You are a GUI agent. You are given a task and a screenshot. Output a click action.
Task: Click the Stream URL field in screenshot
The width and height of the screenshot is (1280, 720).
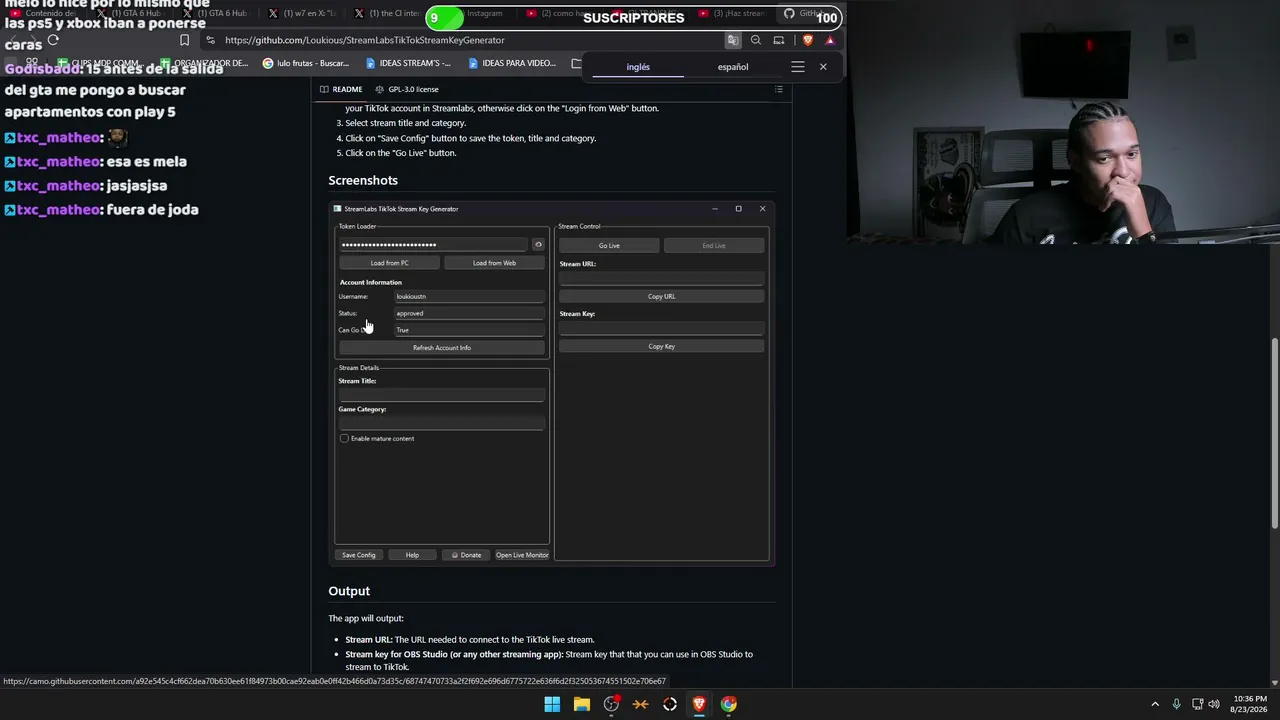click(661, 278)
